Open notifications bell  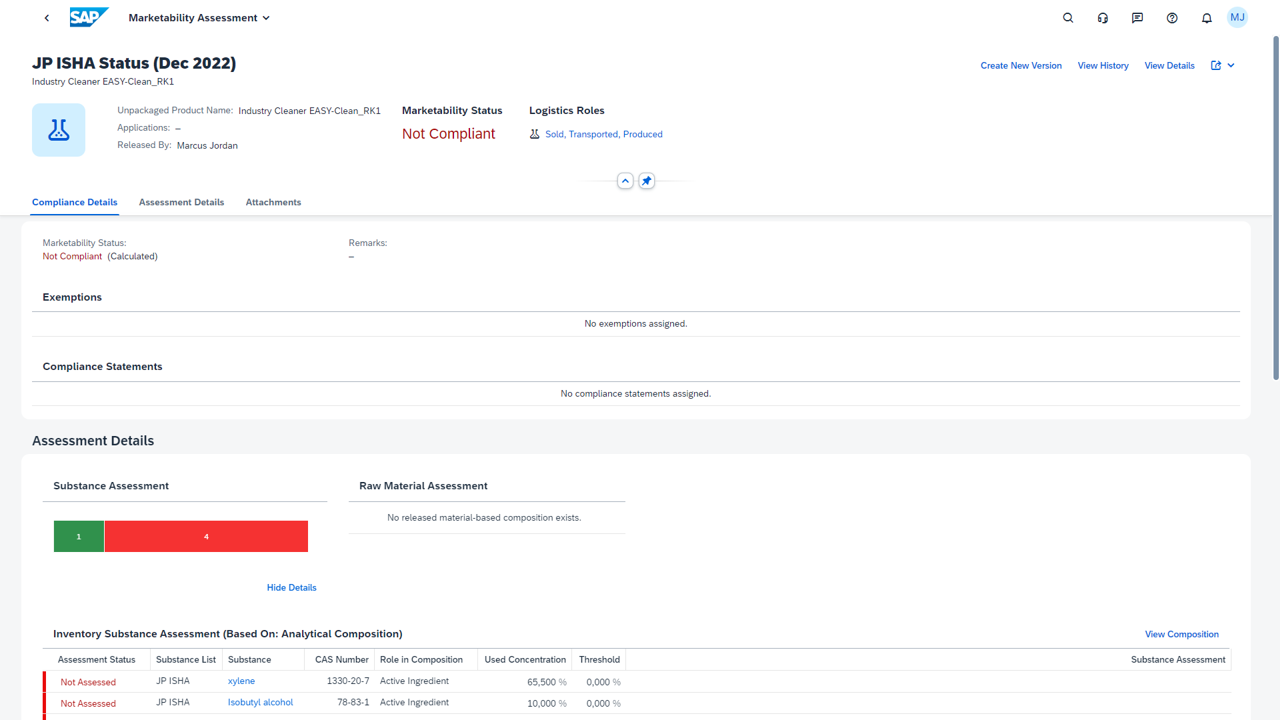pos(1207,18)
